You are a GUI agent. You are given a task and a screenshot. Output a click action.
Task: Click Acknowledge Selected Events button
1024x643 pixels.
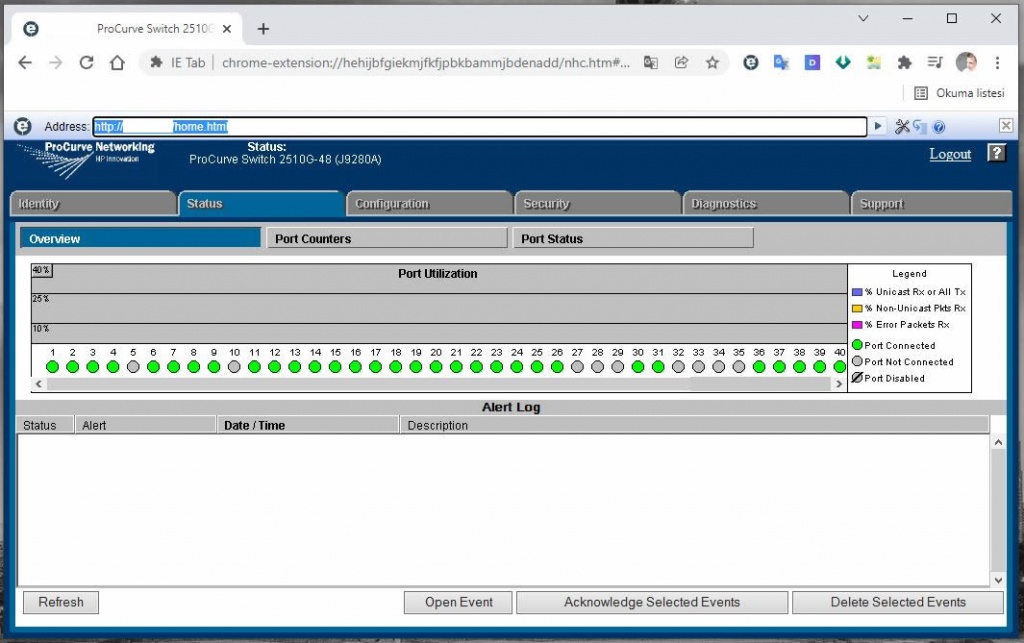click(x=651, y=602)
